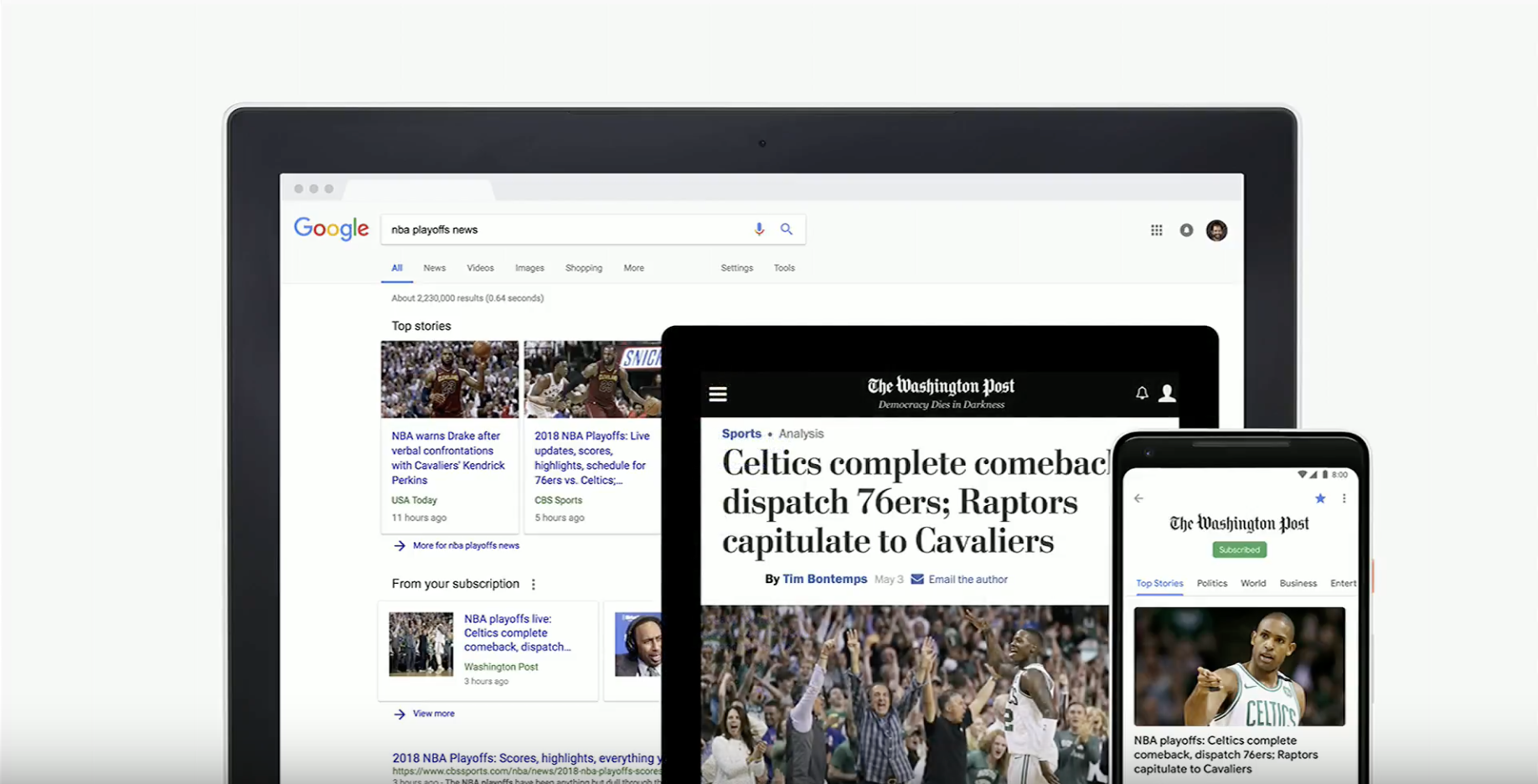
Task: Select Politics tab on phone
Action: (x=1212, y=583)
